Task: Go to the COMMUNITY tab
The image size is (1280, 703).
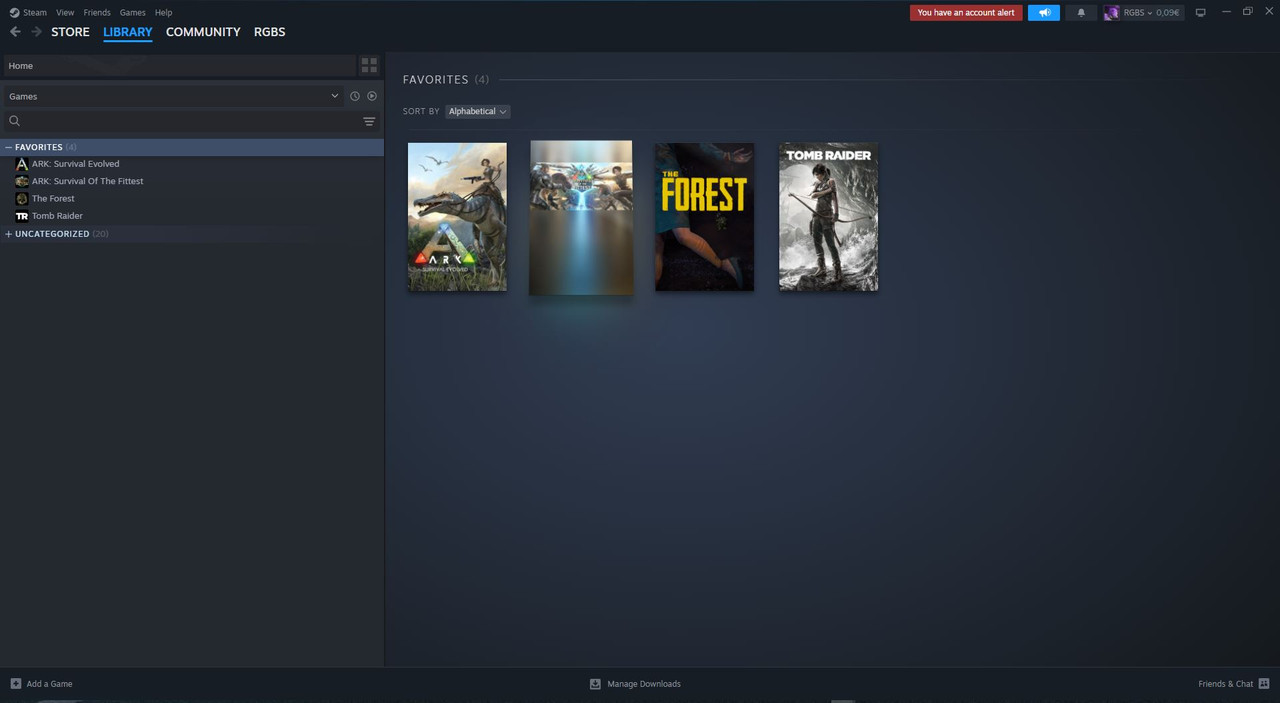Action: point(203,32)
